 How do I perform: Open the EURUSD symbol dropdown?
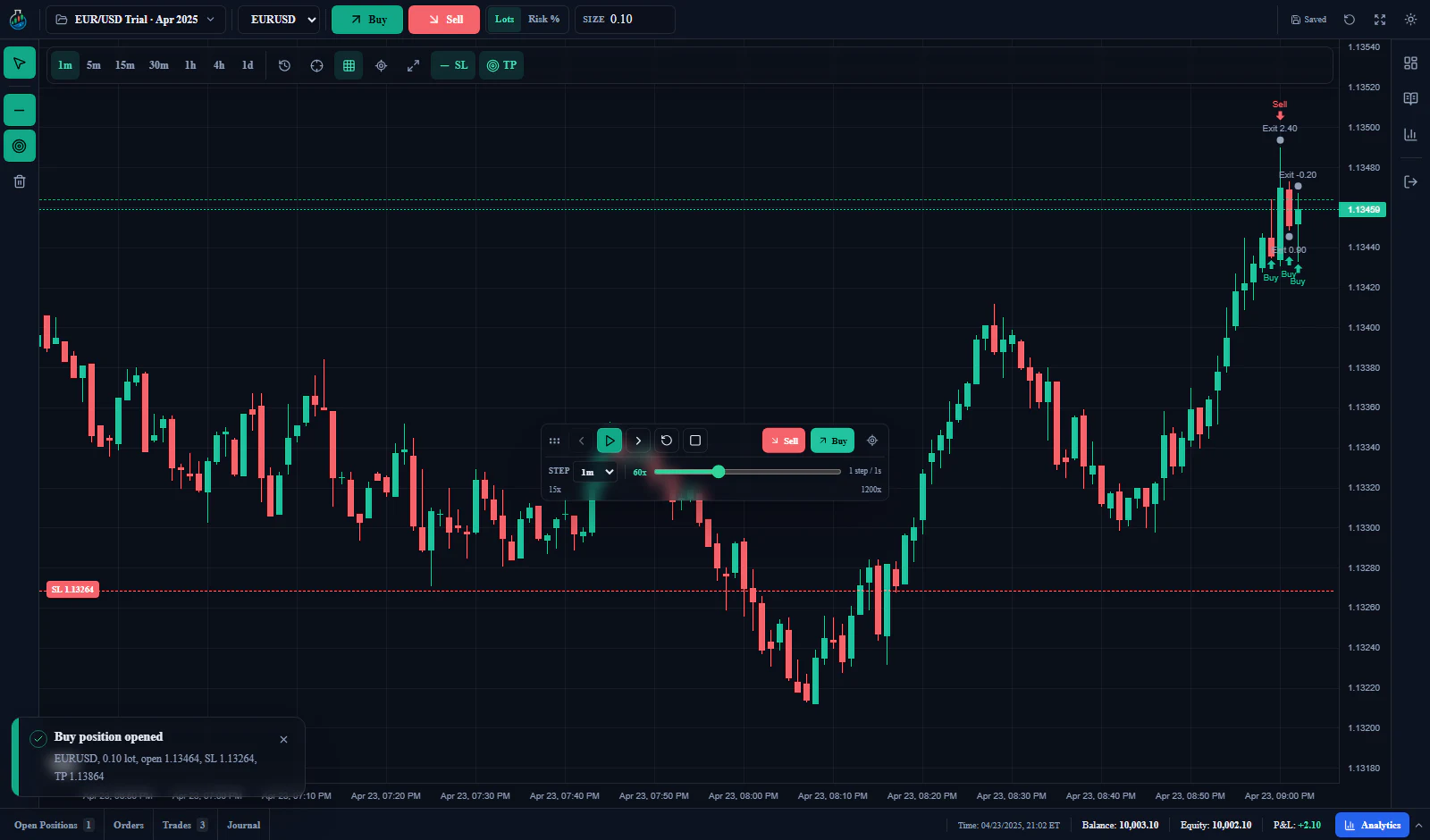[x=279, y=20]
